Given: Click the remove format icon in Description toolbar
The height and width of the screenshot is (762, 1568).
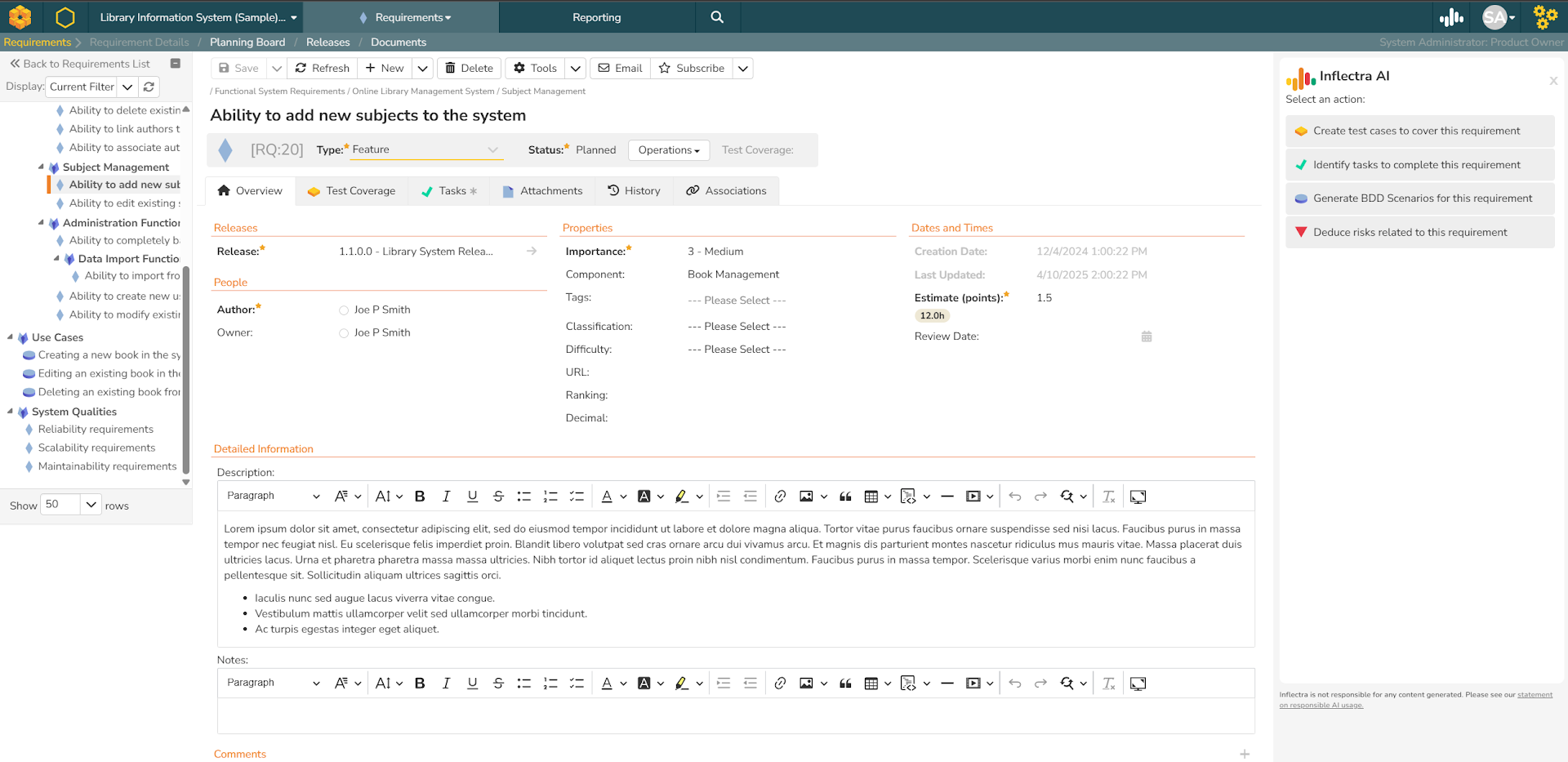Looking at the screenshot, I should (1108, 497).
